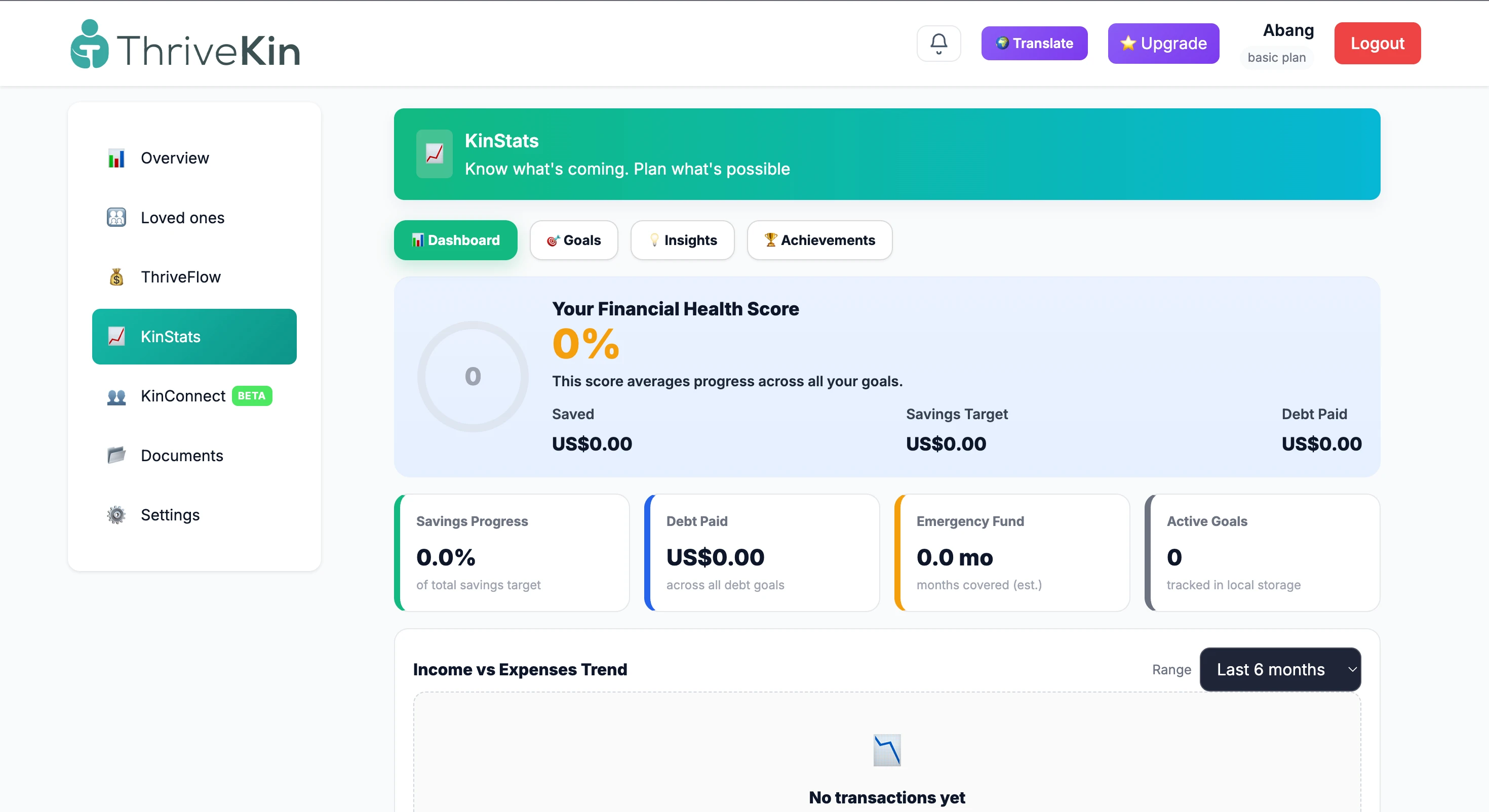Open Documents folder in sidebar

[181, 456]
